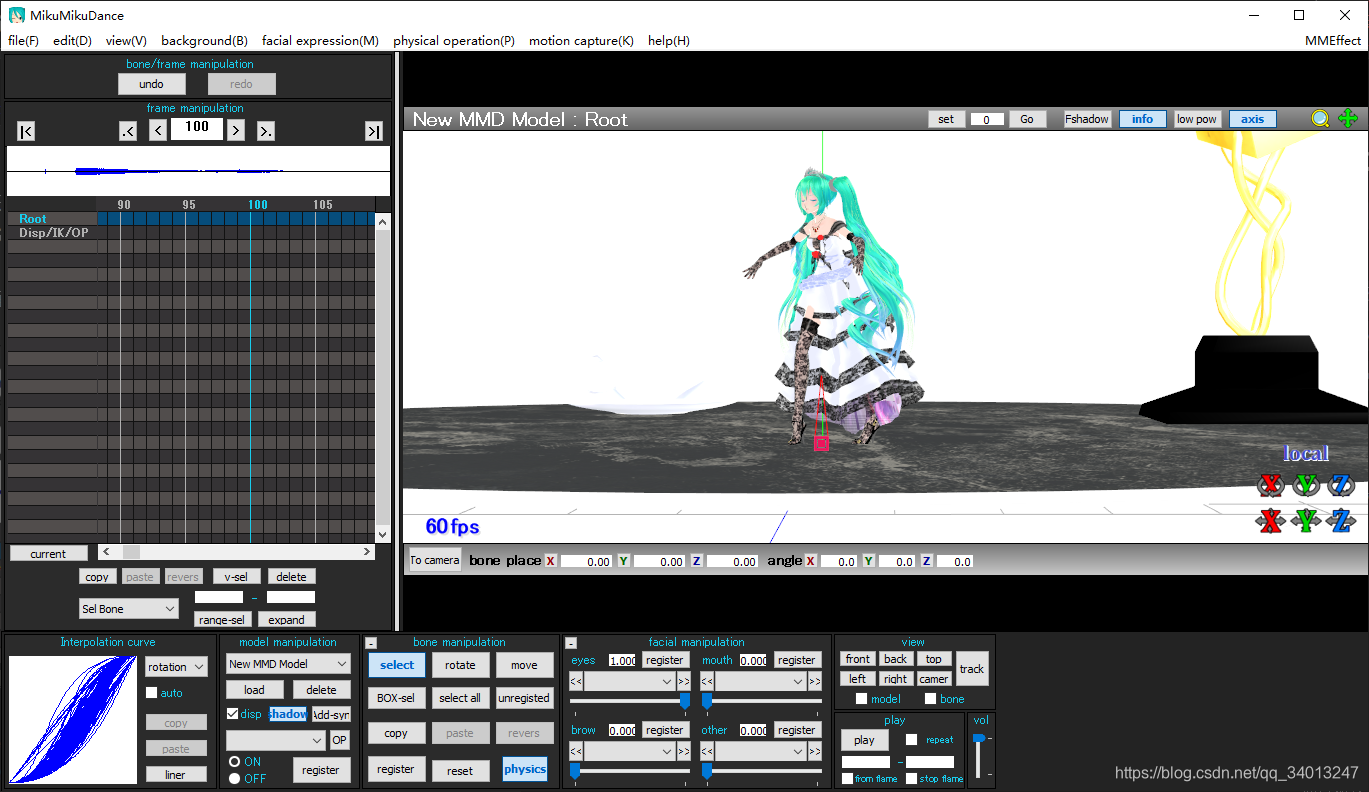
Task: Adjust the brow morph slider
Action: tap(630, 770)
